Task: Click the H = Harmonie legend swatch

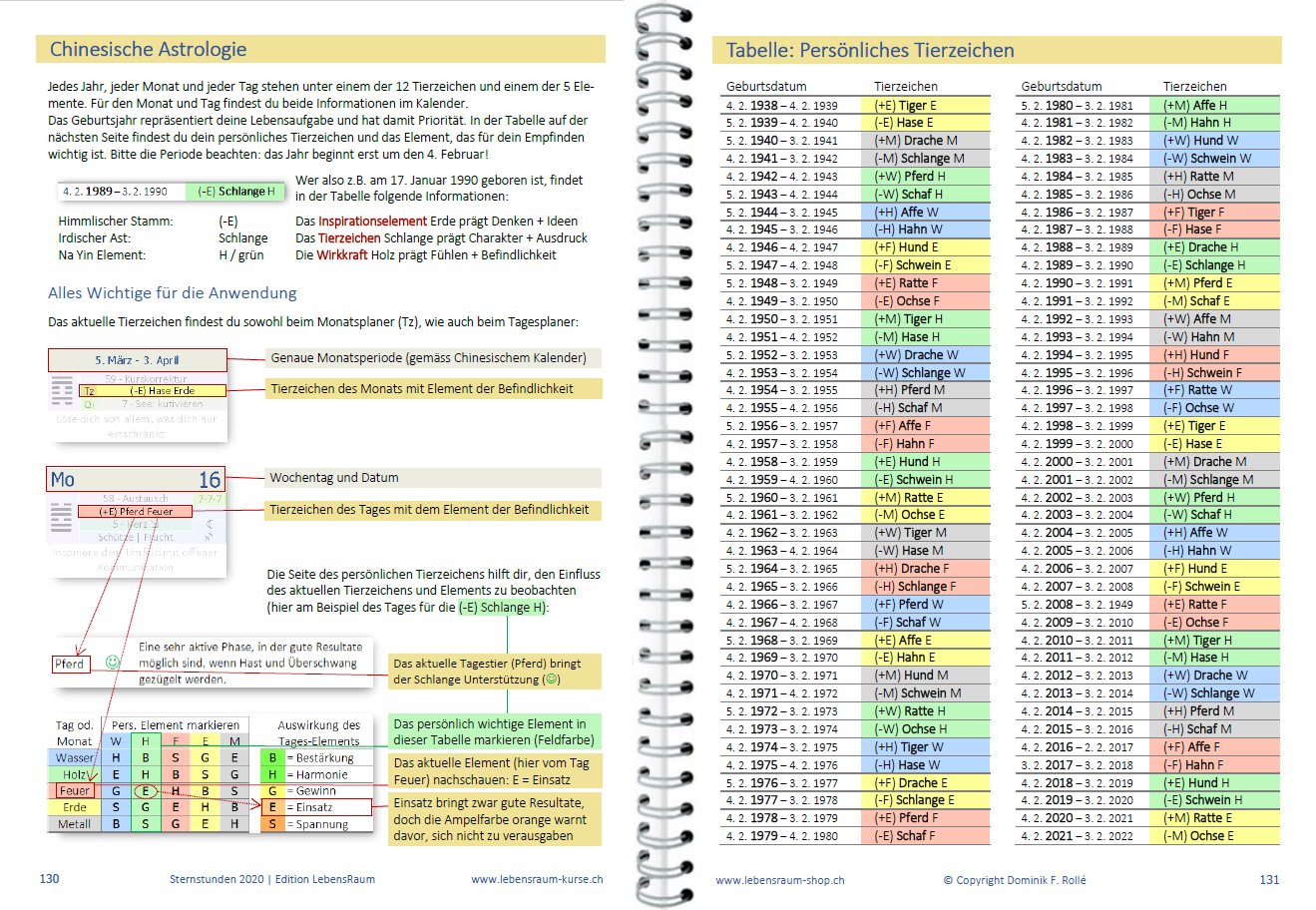Action: (271, 774)
